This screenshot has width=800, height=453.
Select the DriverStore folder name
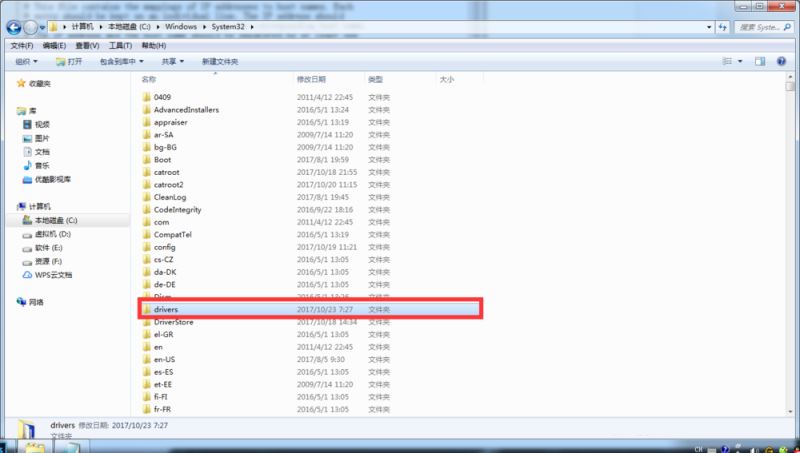pyautogui.click(x=173, y=322)
